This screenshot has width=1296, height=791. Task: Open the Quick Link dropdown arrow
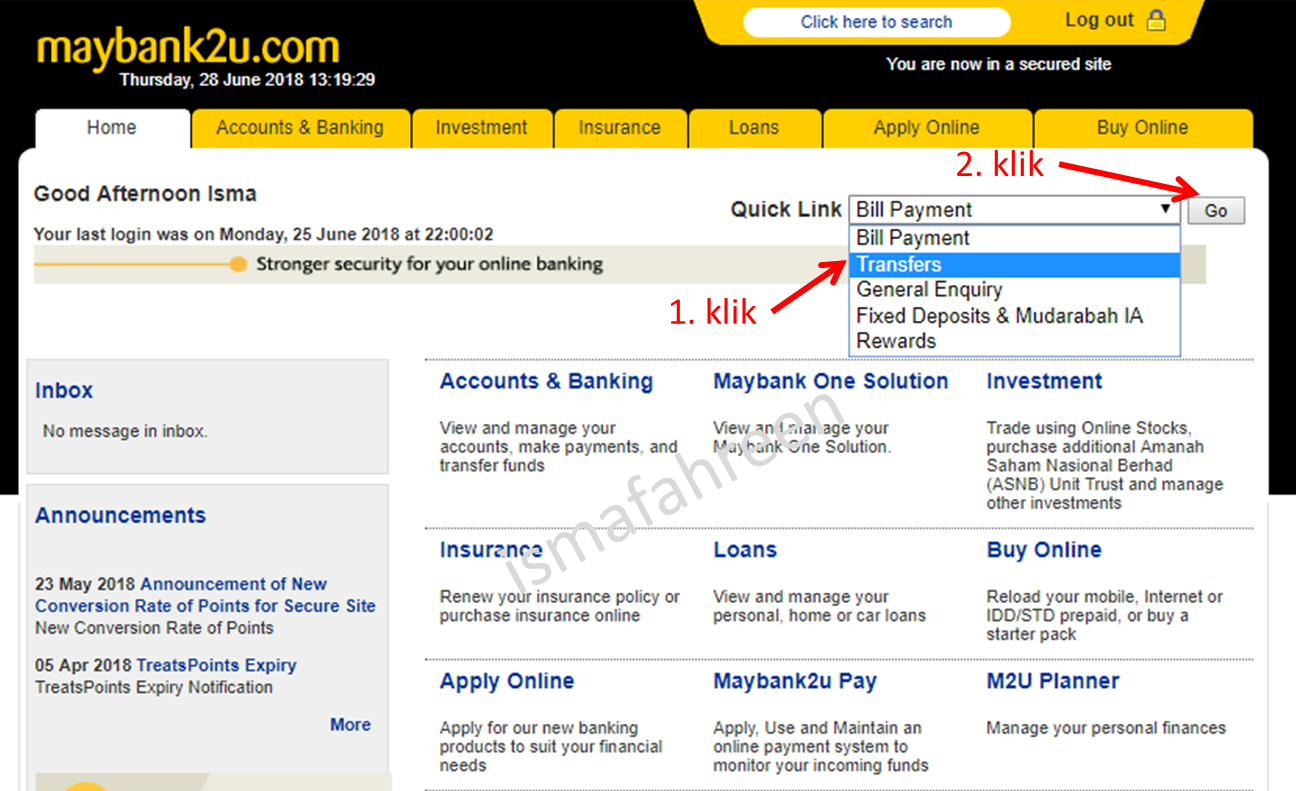pos(1165,209)
